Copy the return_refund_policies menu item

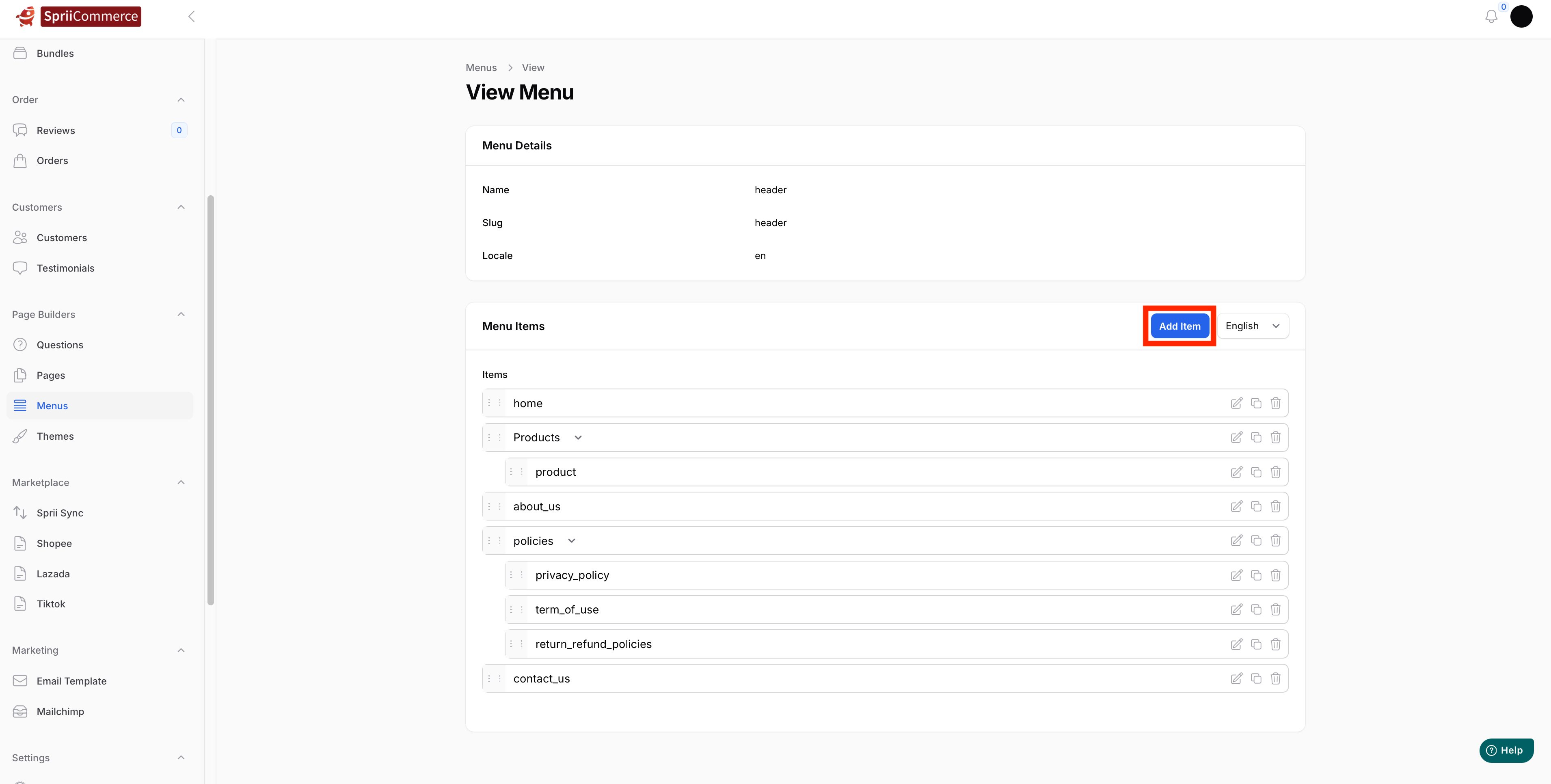tap(1256, 644)
